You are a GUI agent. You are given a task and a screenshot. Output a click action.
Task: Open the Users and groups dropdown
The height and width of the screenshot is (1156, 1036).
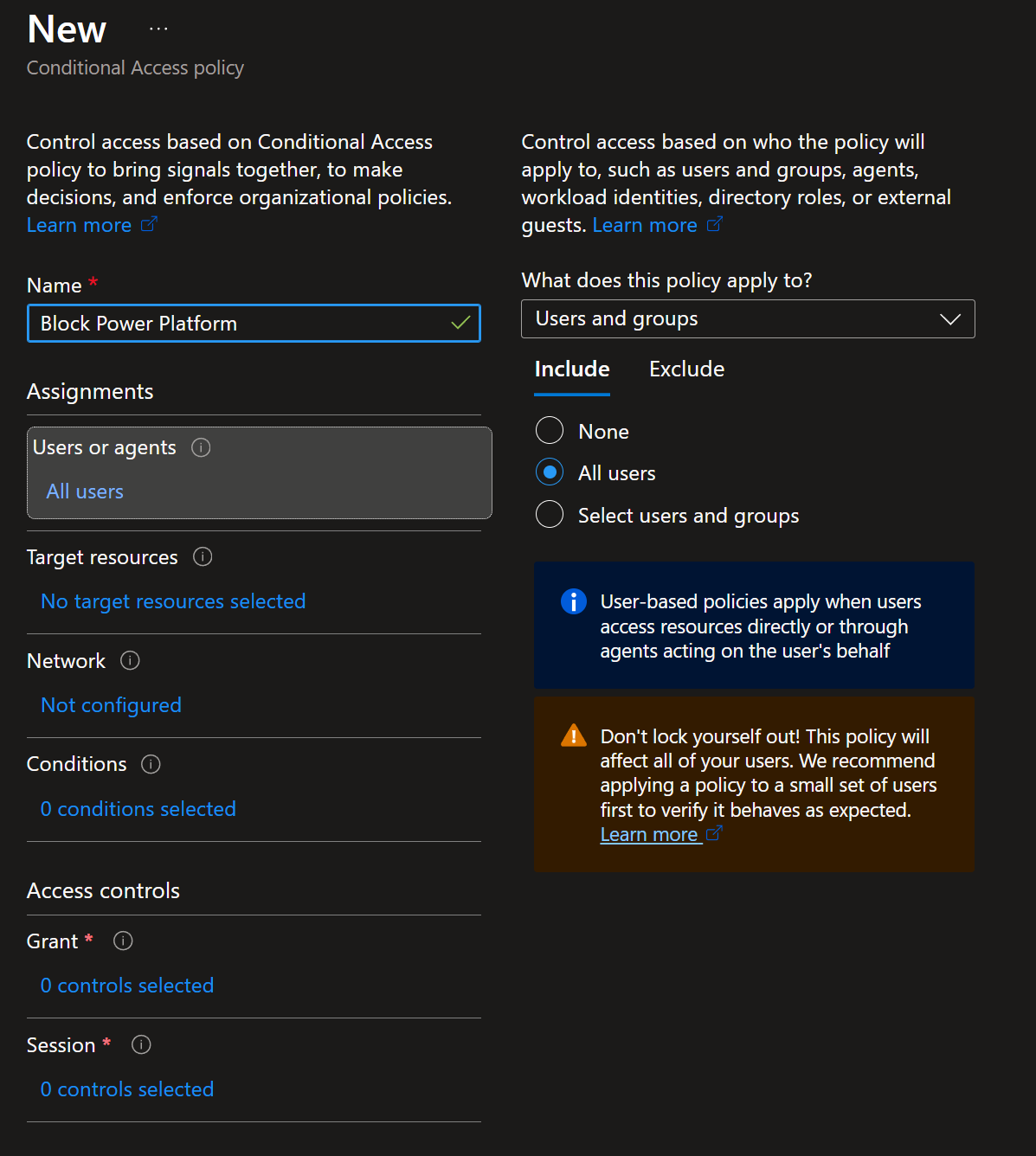click(748, 318)
